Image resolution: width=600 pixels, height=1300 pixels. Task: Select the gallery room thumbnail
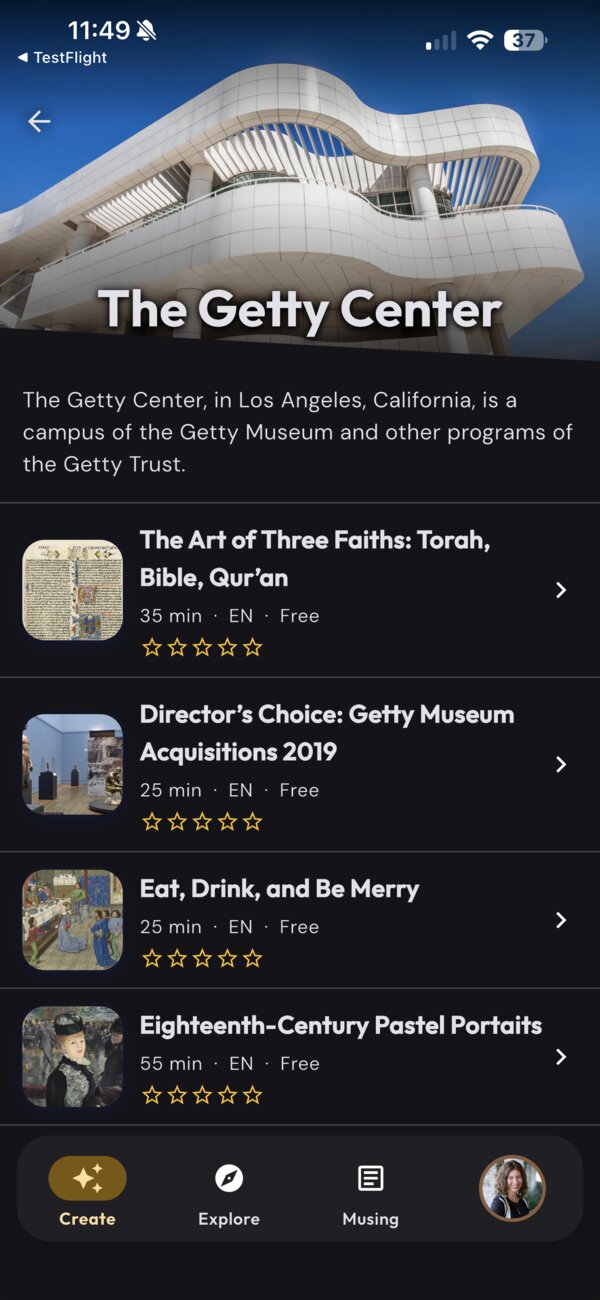click(x=72, y=764)
